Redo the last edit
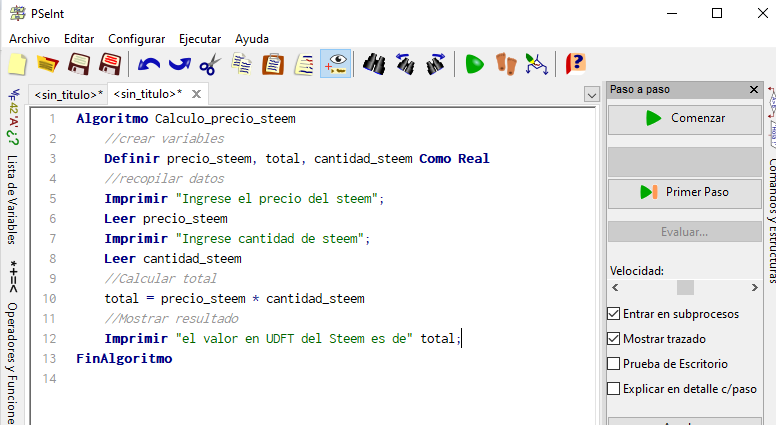 tap(179, 64)
